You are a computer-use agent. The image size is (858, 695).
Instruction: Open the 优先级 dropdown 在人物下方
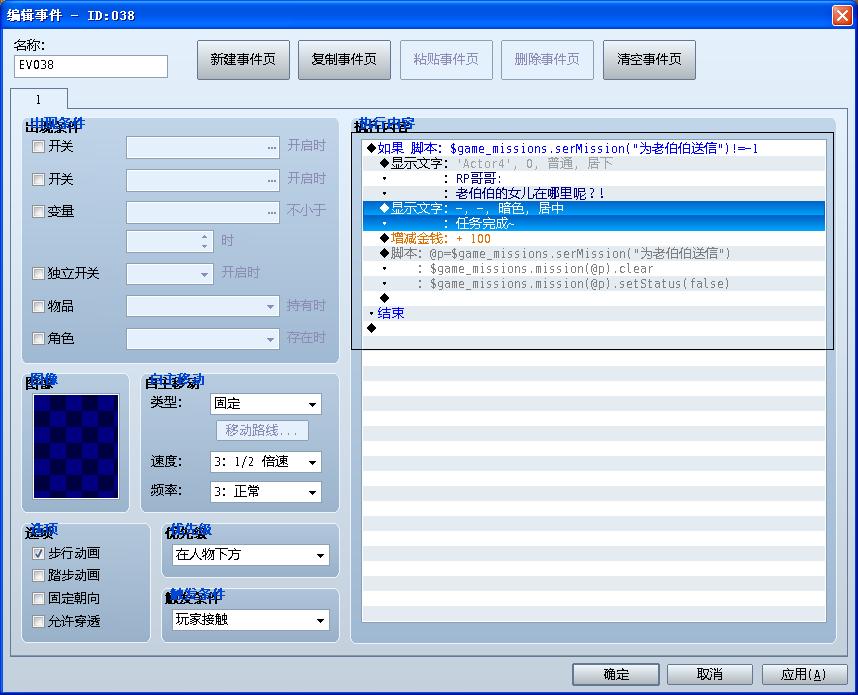pos(251,555)
